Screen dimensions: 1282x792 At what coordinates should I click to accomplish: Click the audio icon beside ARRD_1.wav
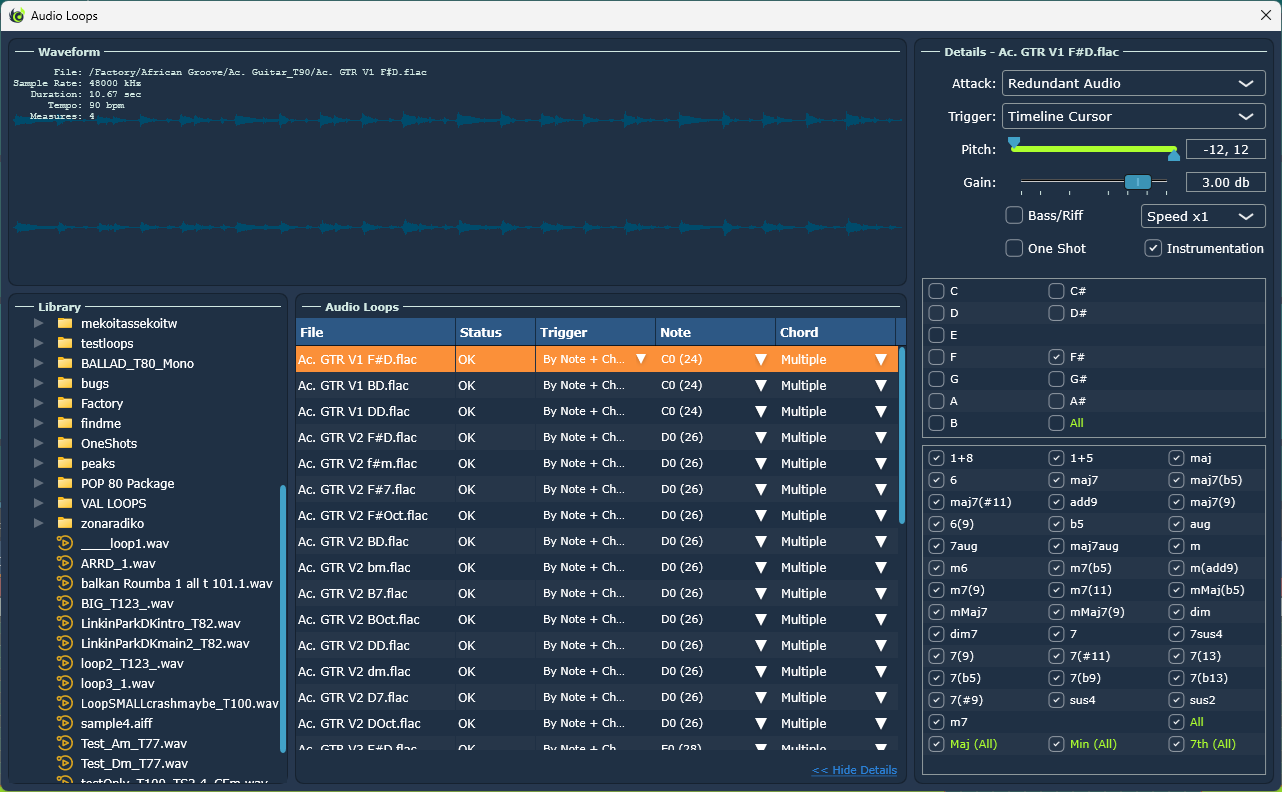pyautogui.click(x=65, y=563)
